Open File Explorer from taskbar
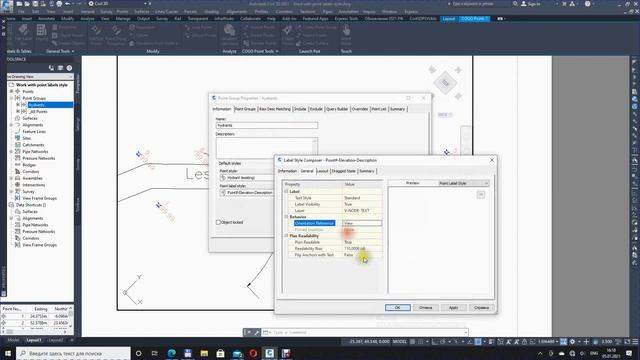Image resolution: width=640 pixels, height=360 pixels. (x=204, y=353)
